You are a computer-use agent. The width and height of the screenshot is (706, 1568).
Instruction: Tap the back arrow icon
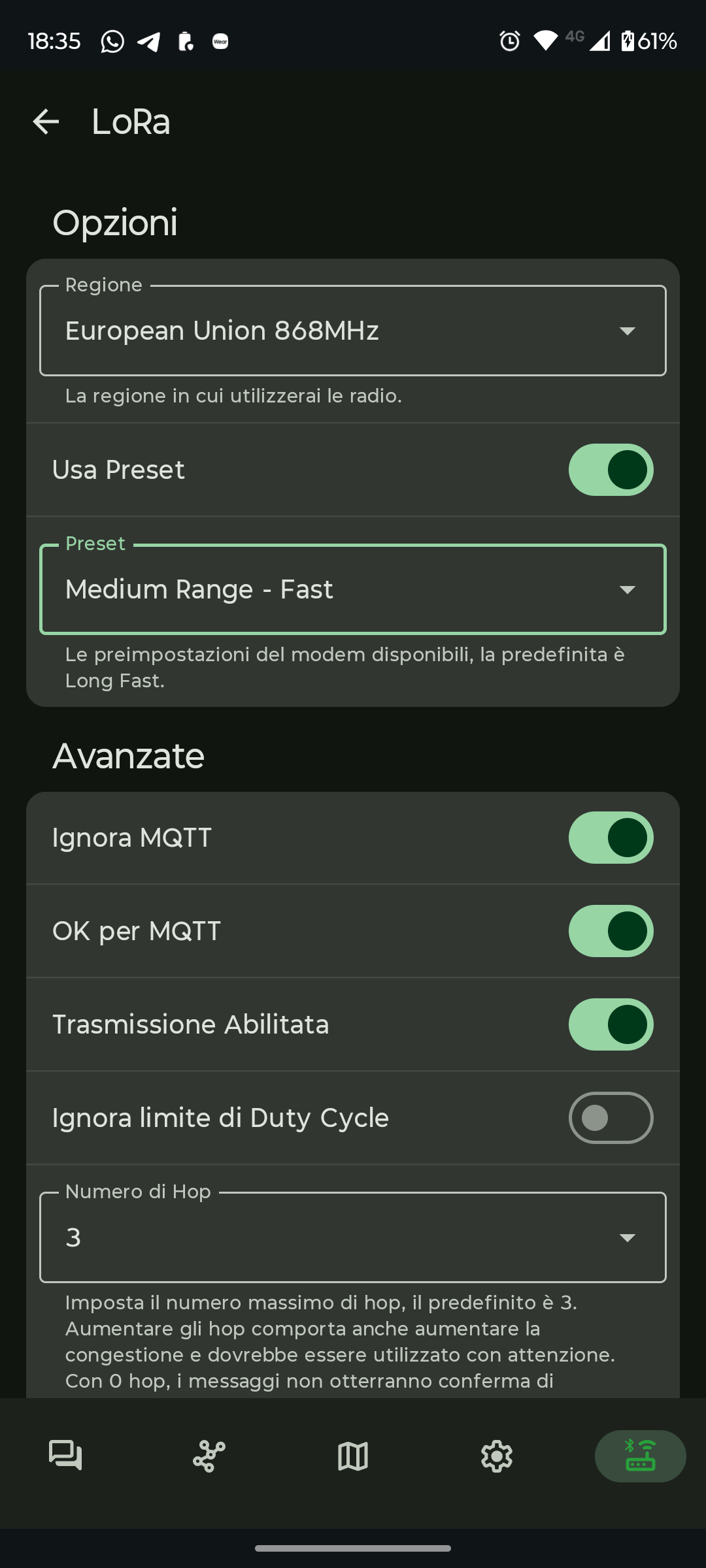click(x=46, y=122)
